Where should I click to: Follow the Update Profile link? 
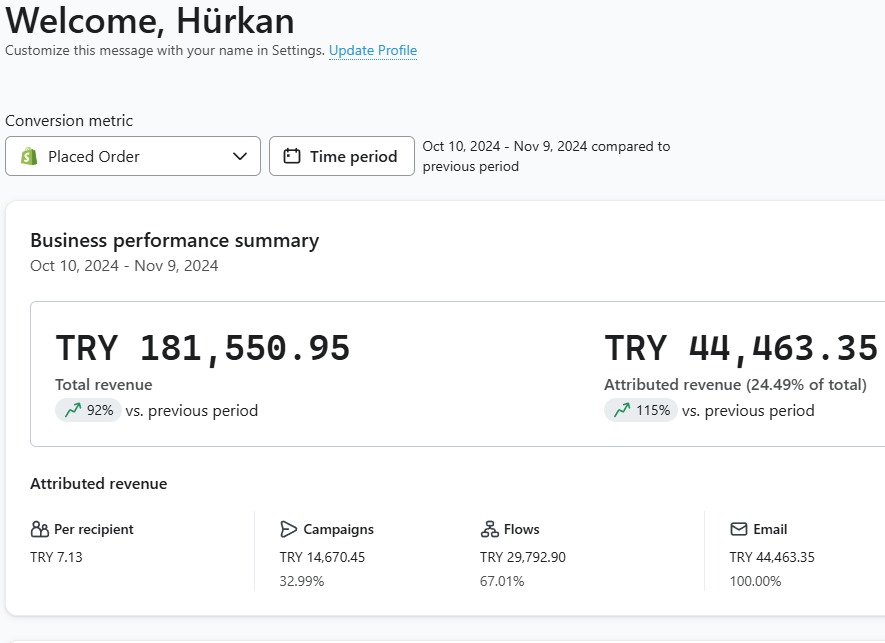pos(373,50)
